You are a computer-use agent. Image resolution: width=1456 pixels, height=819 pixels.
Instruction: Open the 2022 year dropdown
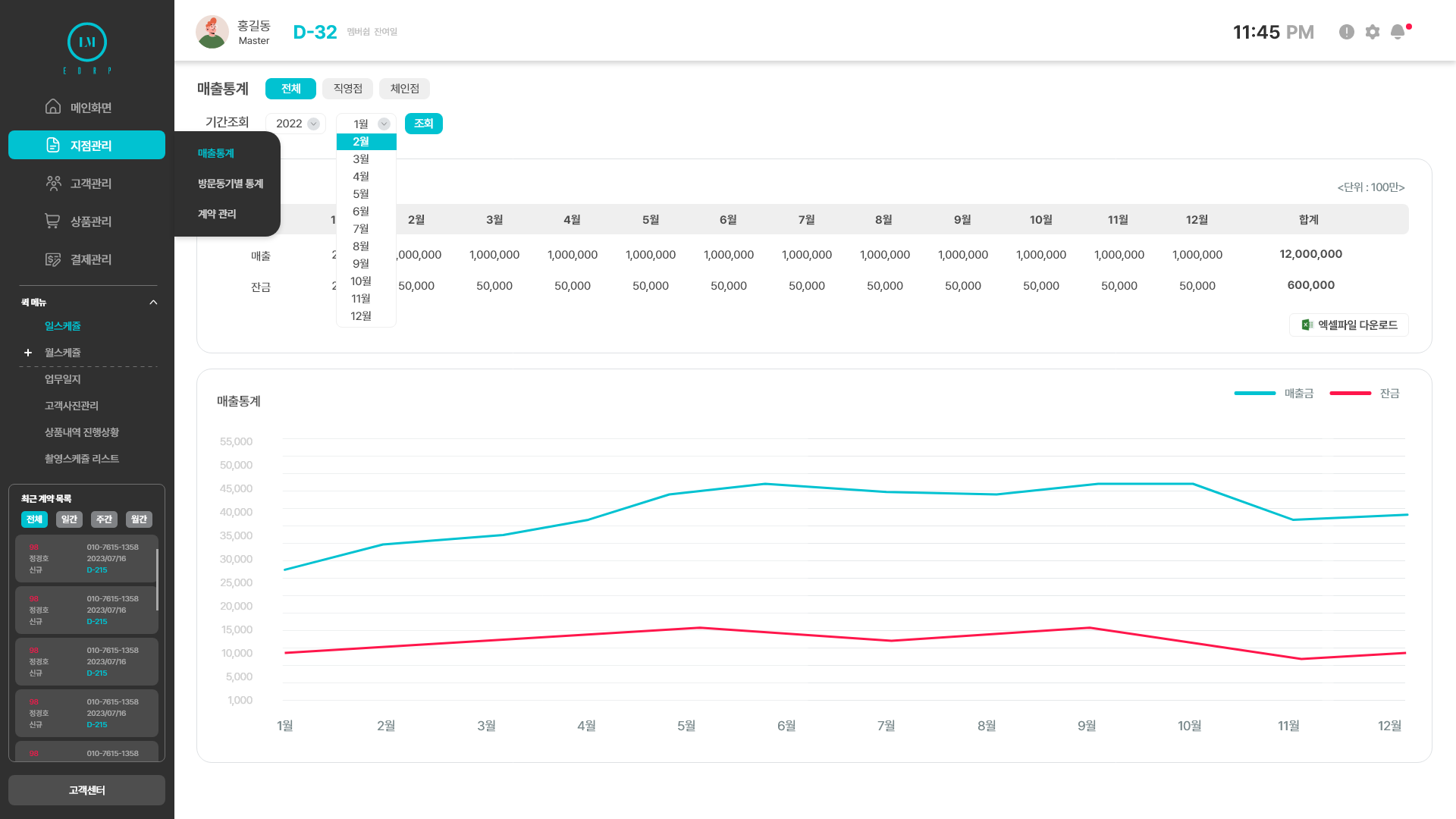coord(297,124)
